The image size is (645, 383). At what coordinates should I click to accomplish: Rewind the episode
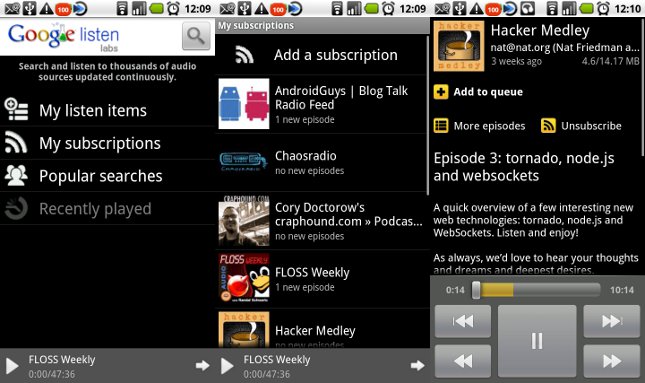pos(463,361)
